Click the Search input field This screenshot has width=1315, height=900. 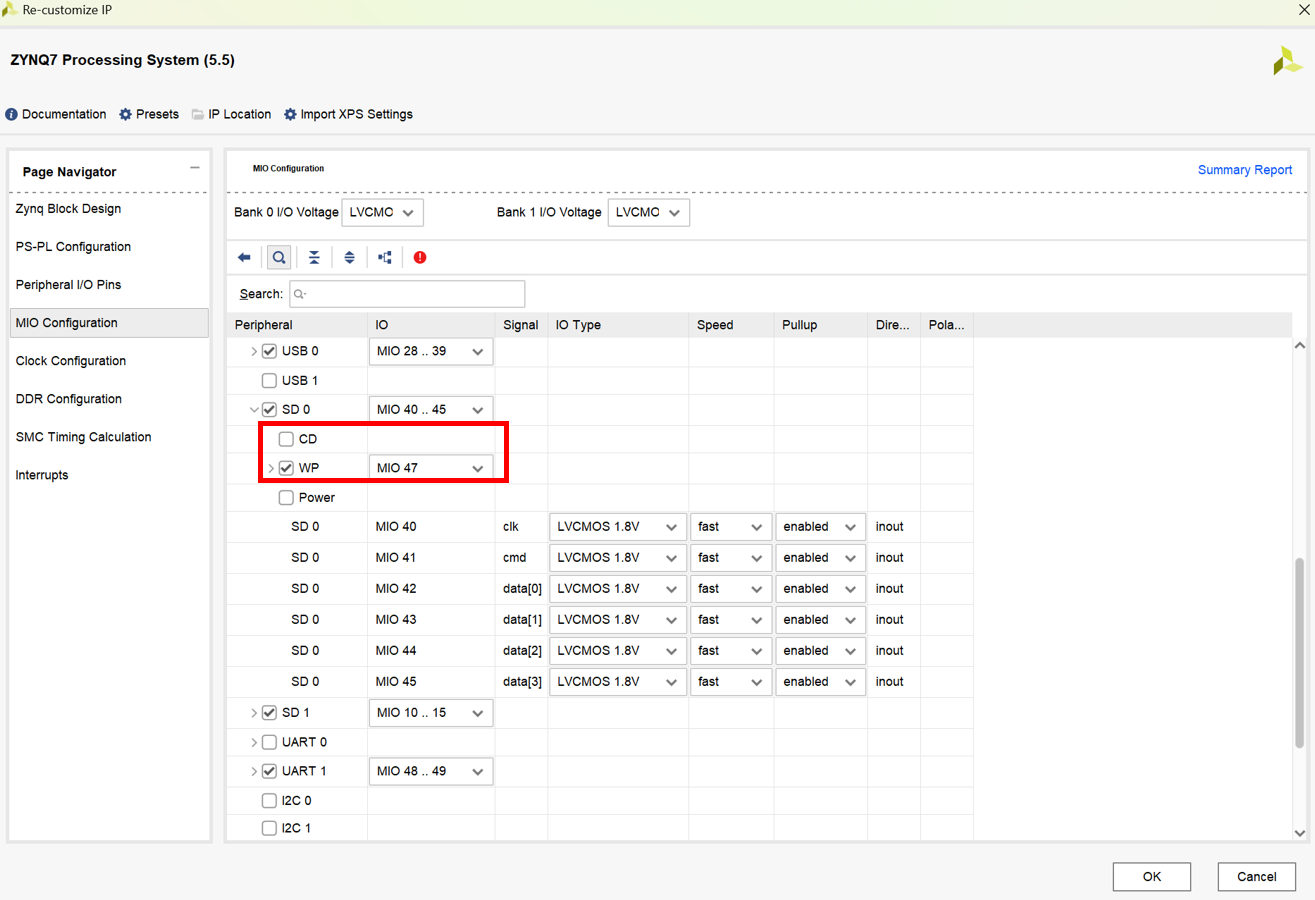coord(407,294)
